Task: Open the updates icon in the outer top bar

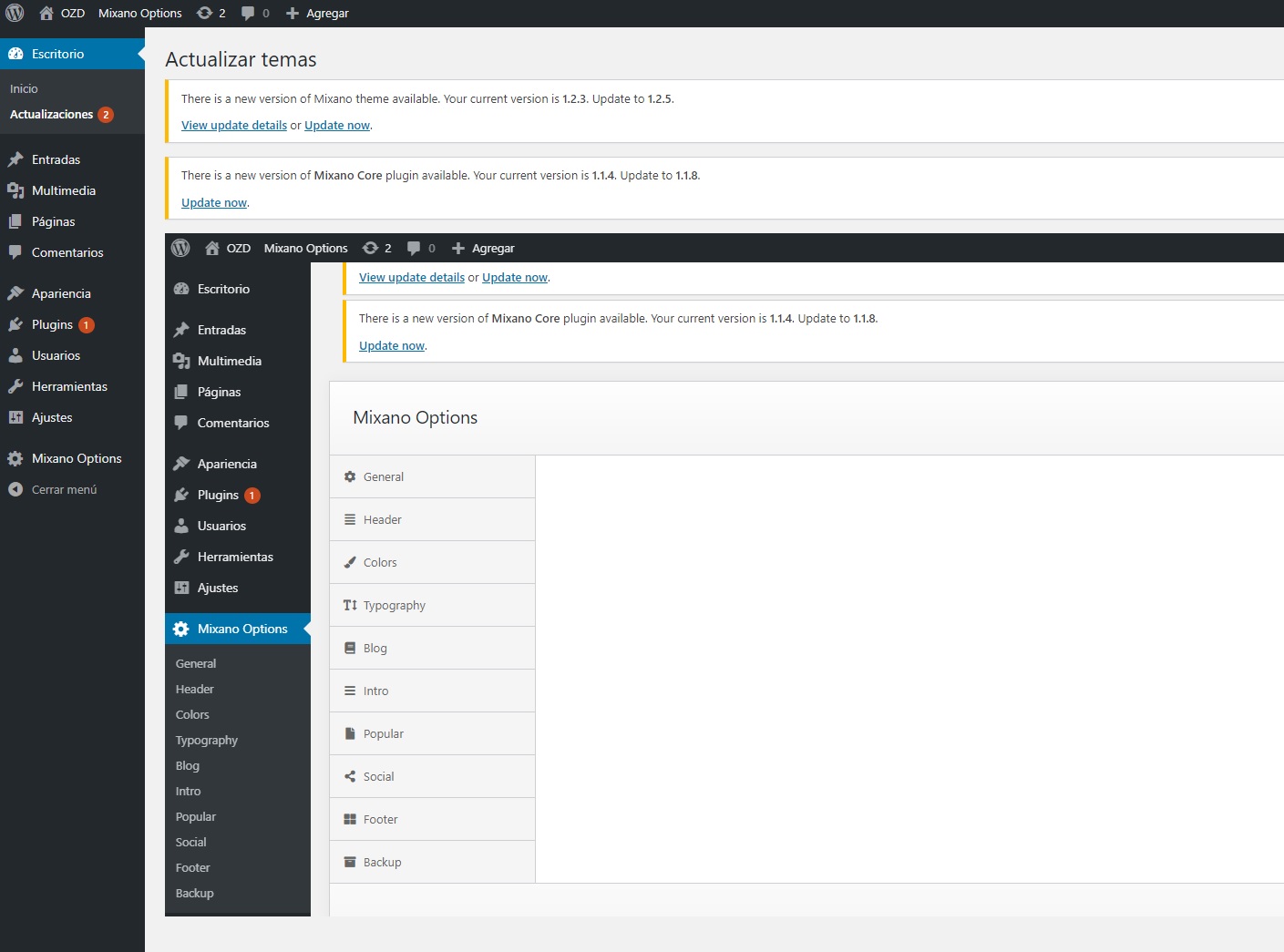Action: [205, 14]
